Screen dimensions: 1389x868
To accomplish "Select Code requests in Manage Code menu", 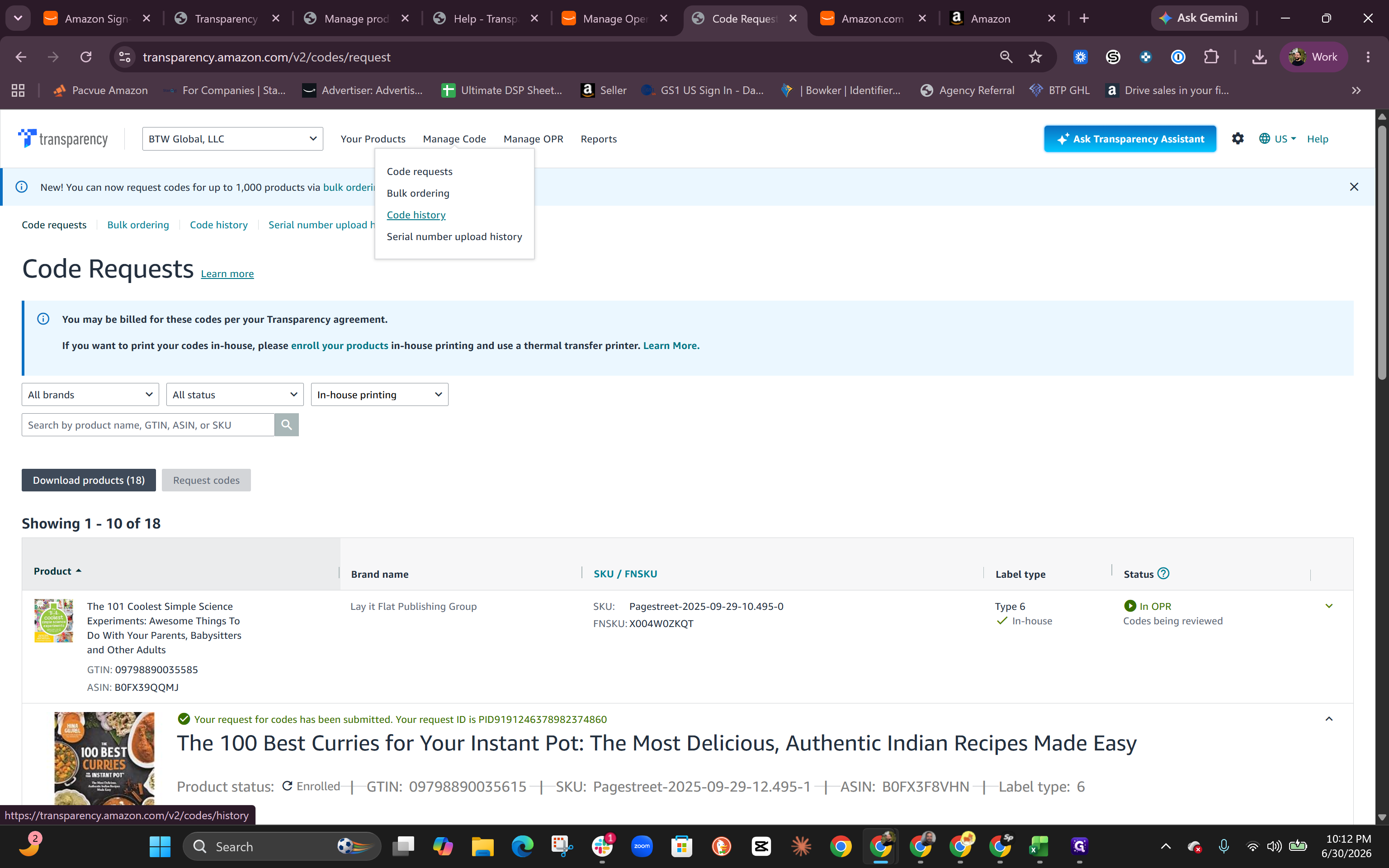I will pos(420,171).
